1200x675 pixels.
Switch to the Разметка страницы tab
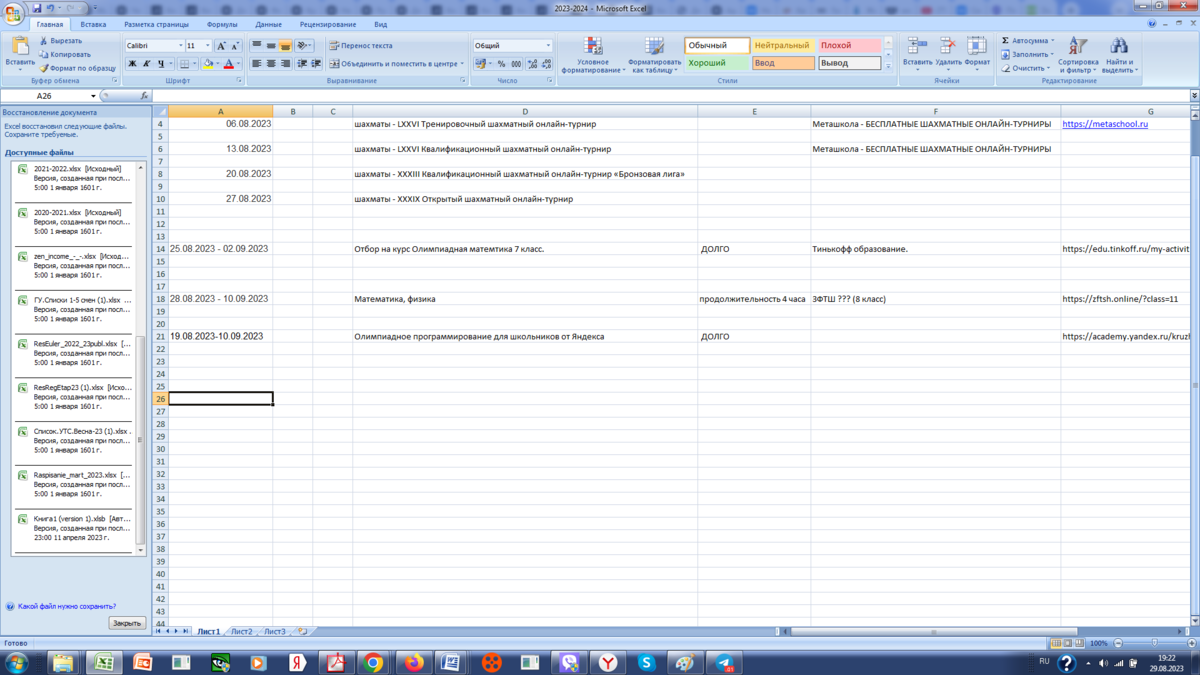156,24
